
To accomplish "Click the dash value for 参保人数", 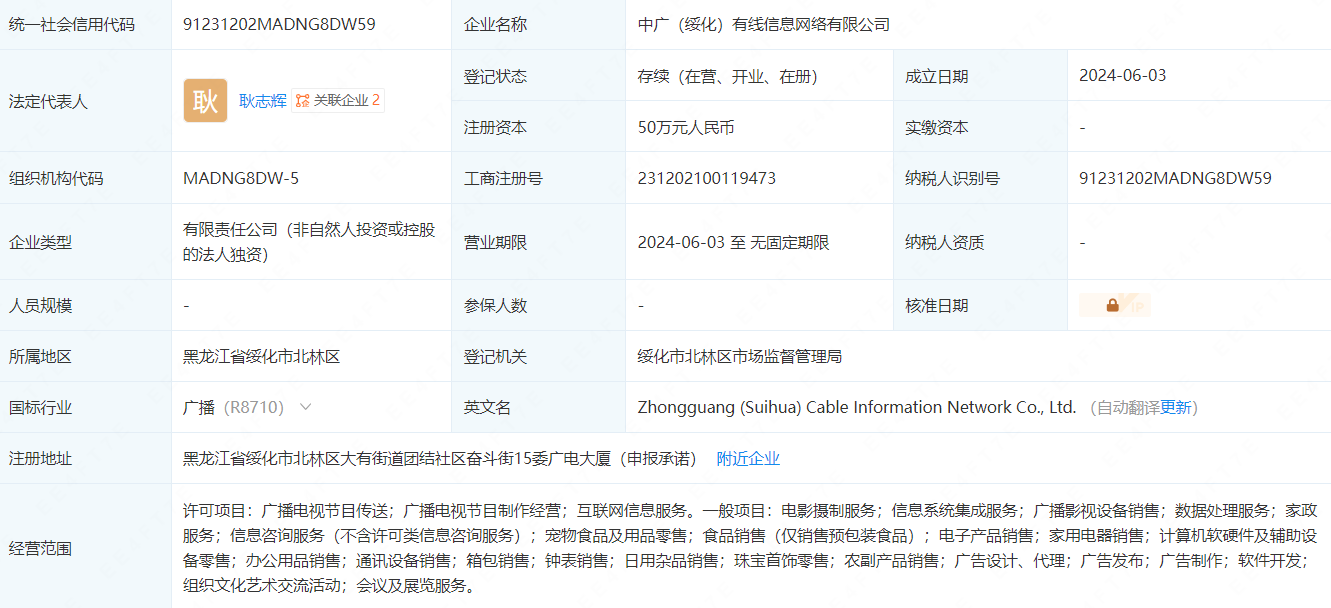I will 641,306.
